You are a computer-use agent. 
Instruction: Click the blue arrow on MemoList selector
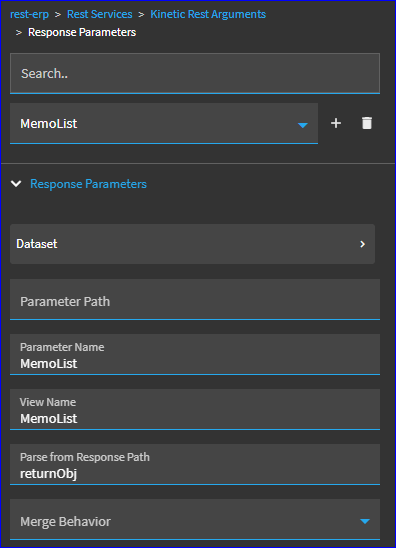[303, 125]
